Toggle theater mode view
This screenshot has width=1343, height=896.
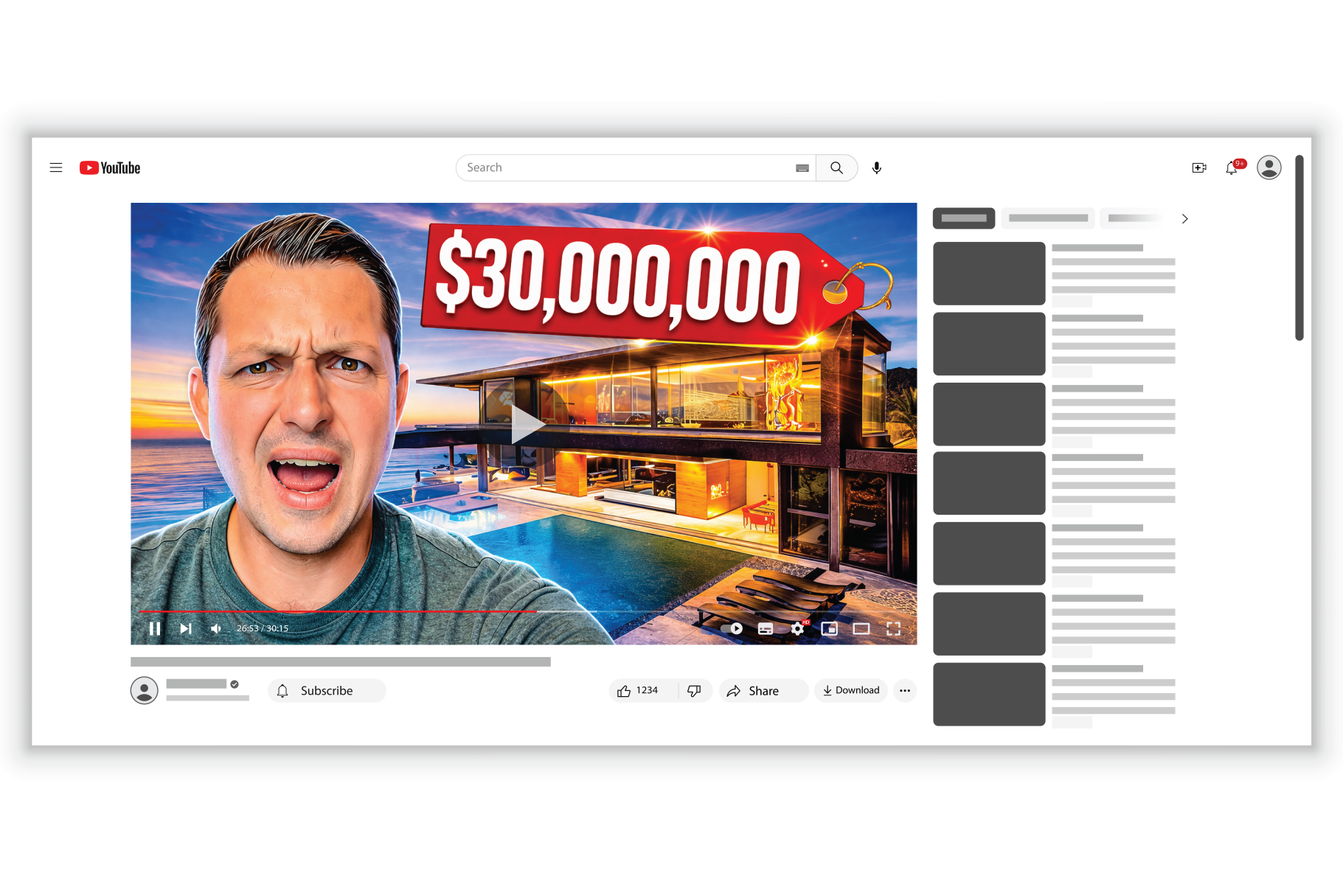(x=861, y=628)
